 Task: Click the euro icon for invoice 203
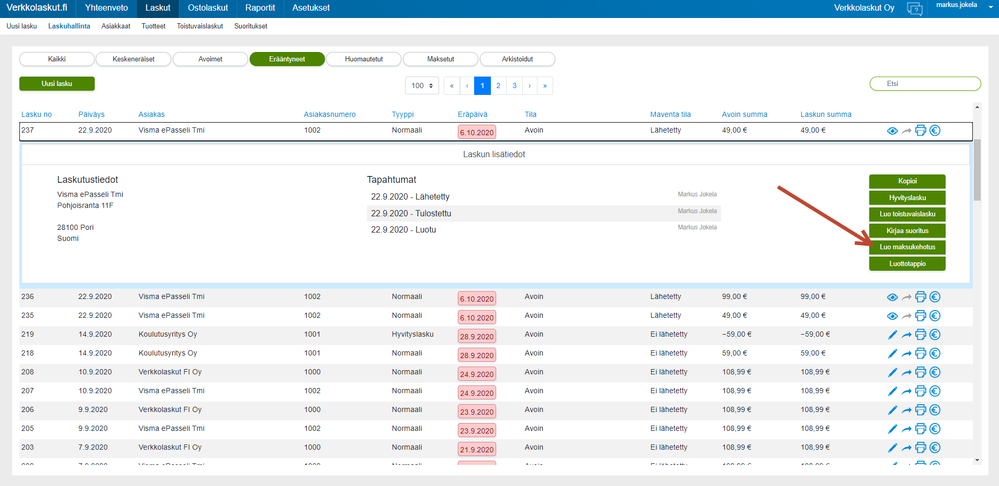click(935, 448)
